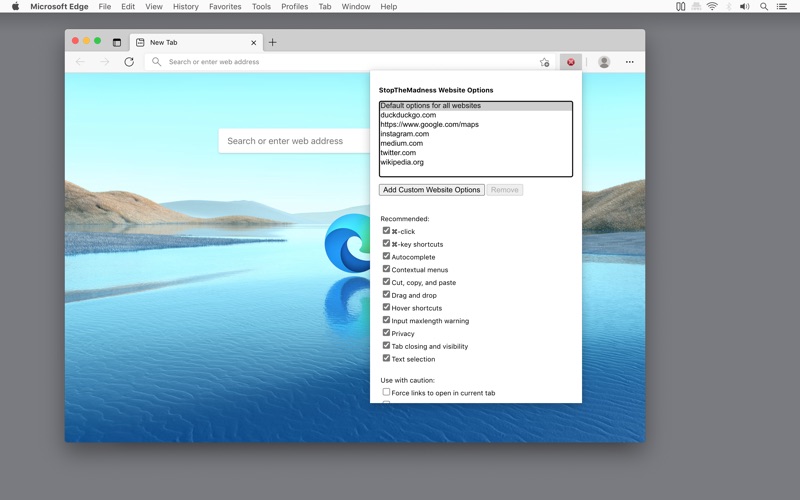Toggle the ⌘-key shortcuts checkbox
The image size is (800, 500).
pyautogui.click(x=386, y=243)
